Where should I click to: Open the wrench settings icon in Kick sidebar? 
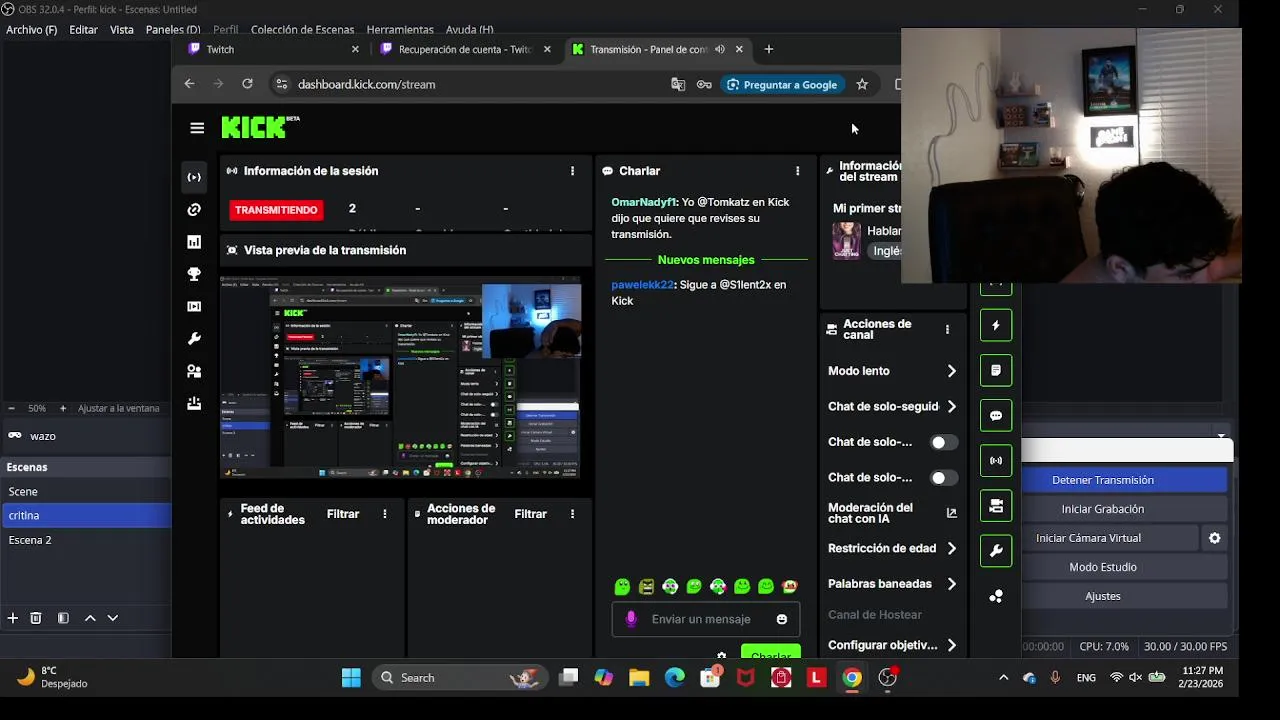pyautogui.click(x=194, y=339)
